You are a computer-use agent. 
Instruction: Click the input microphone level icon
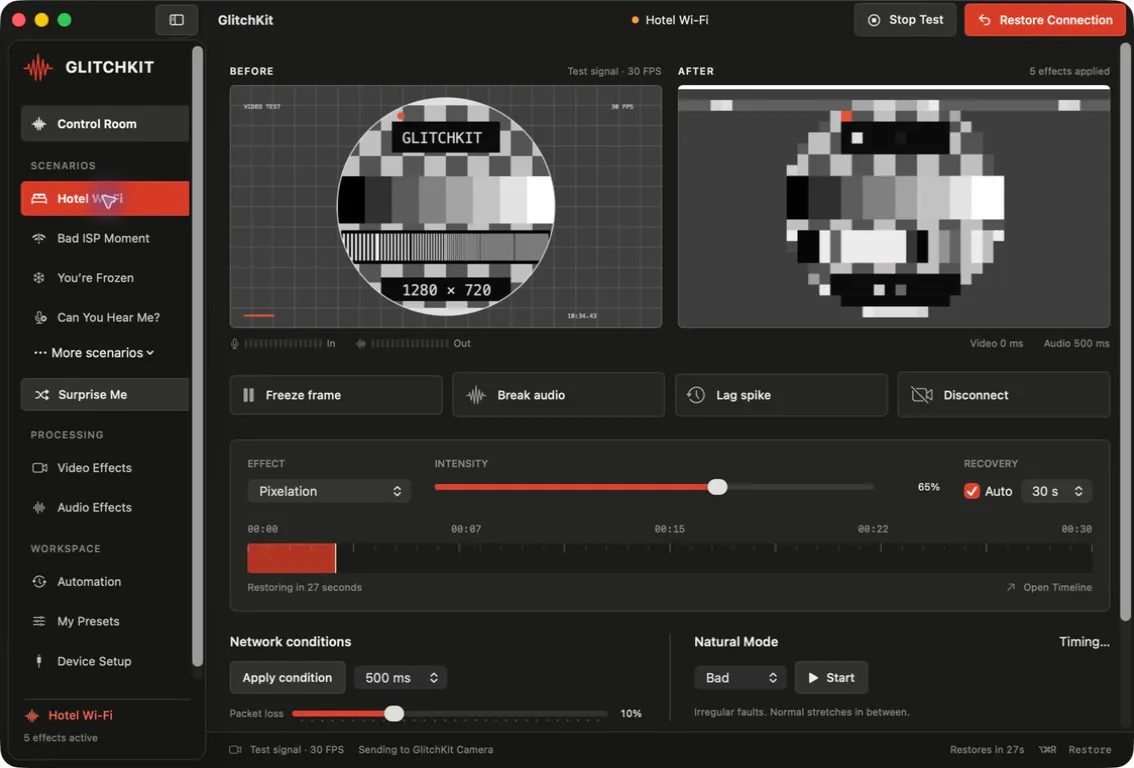tap(235, 344)
